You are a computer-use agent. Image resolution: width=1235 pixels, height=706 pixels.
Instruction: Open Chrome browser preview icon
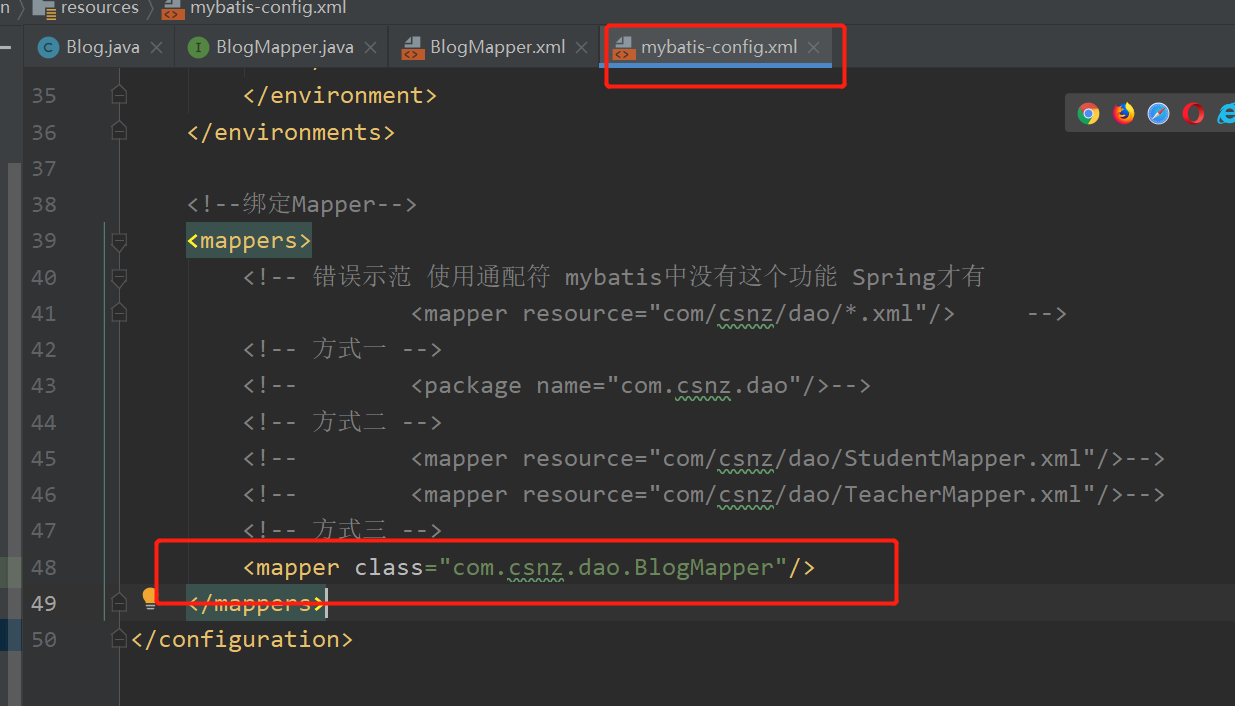[1089, 114]
